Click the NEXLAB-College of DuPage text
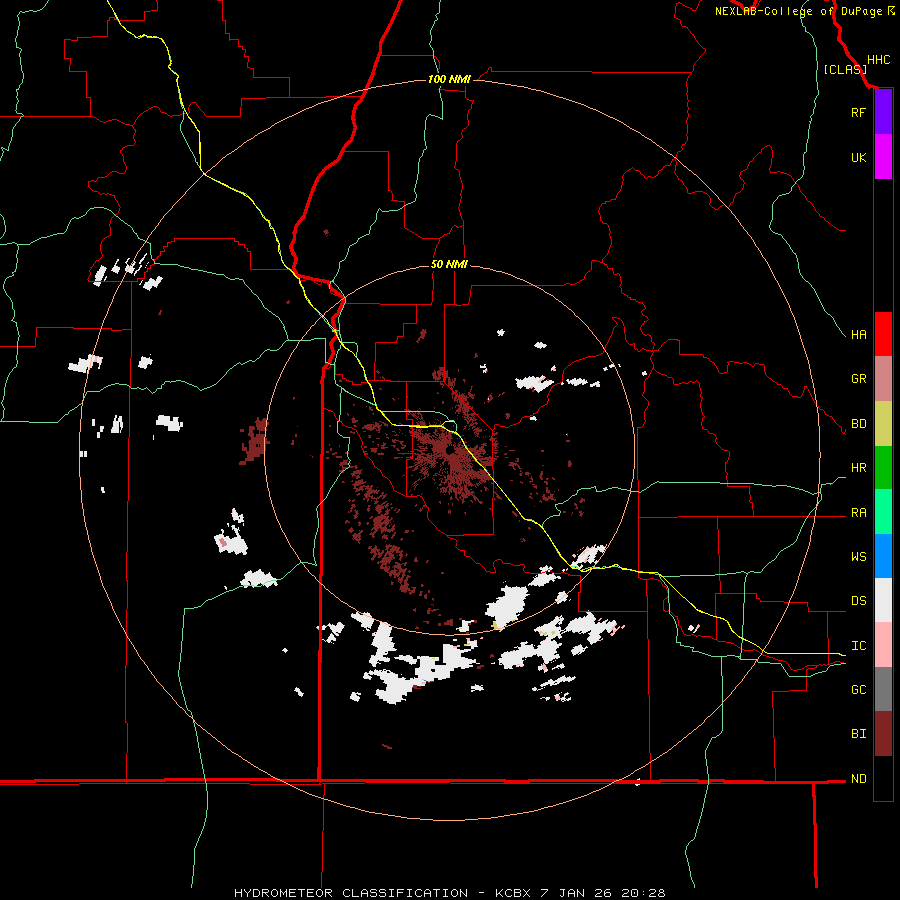This screenshot has height=900, width=900. point(800,11)
